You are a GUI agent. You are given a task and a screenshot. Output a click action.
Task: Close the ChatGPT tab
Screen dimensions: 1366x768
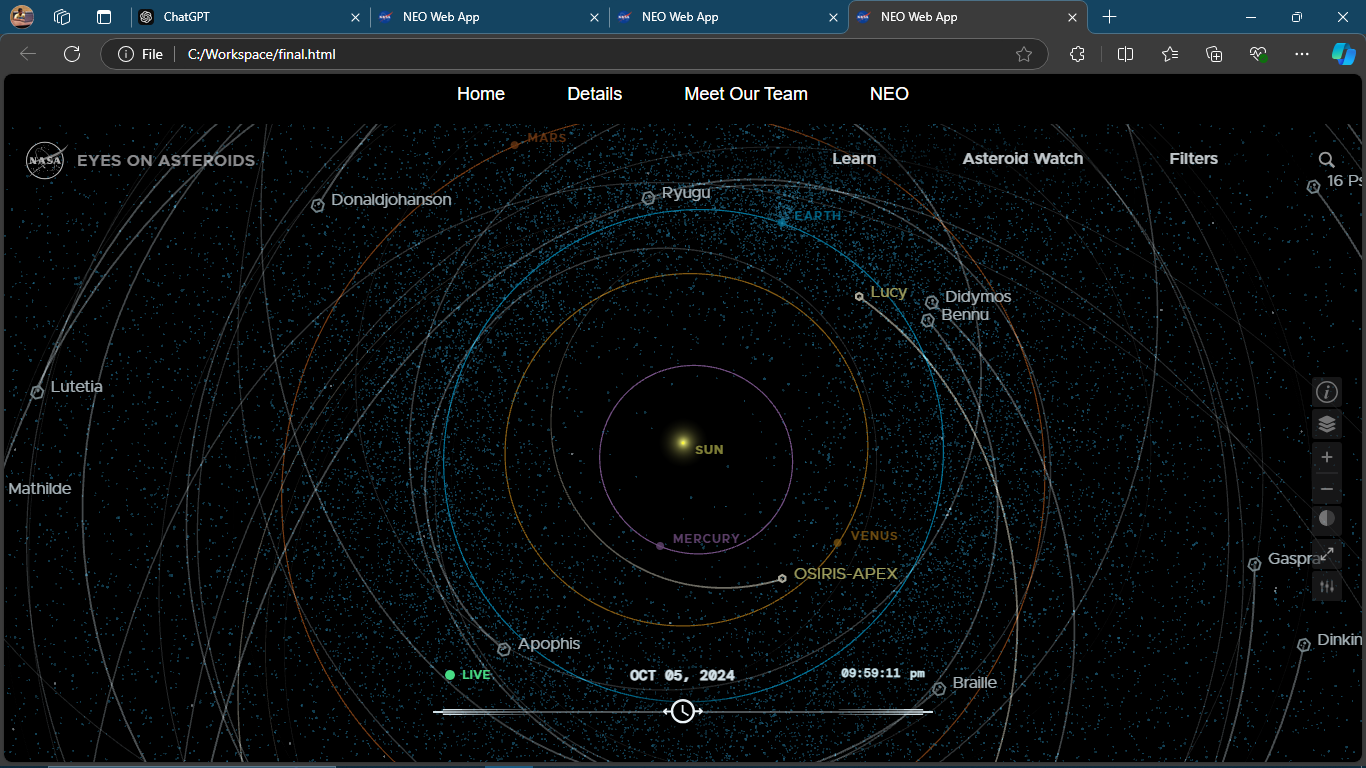pyautogui.click(x=356, y=17)
